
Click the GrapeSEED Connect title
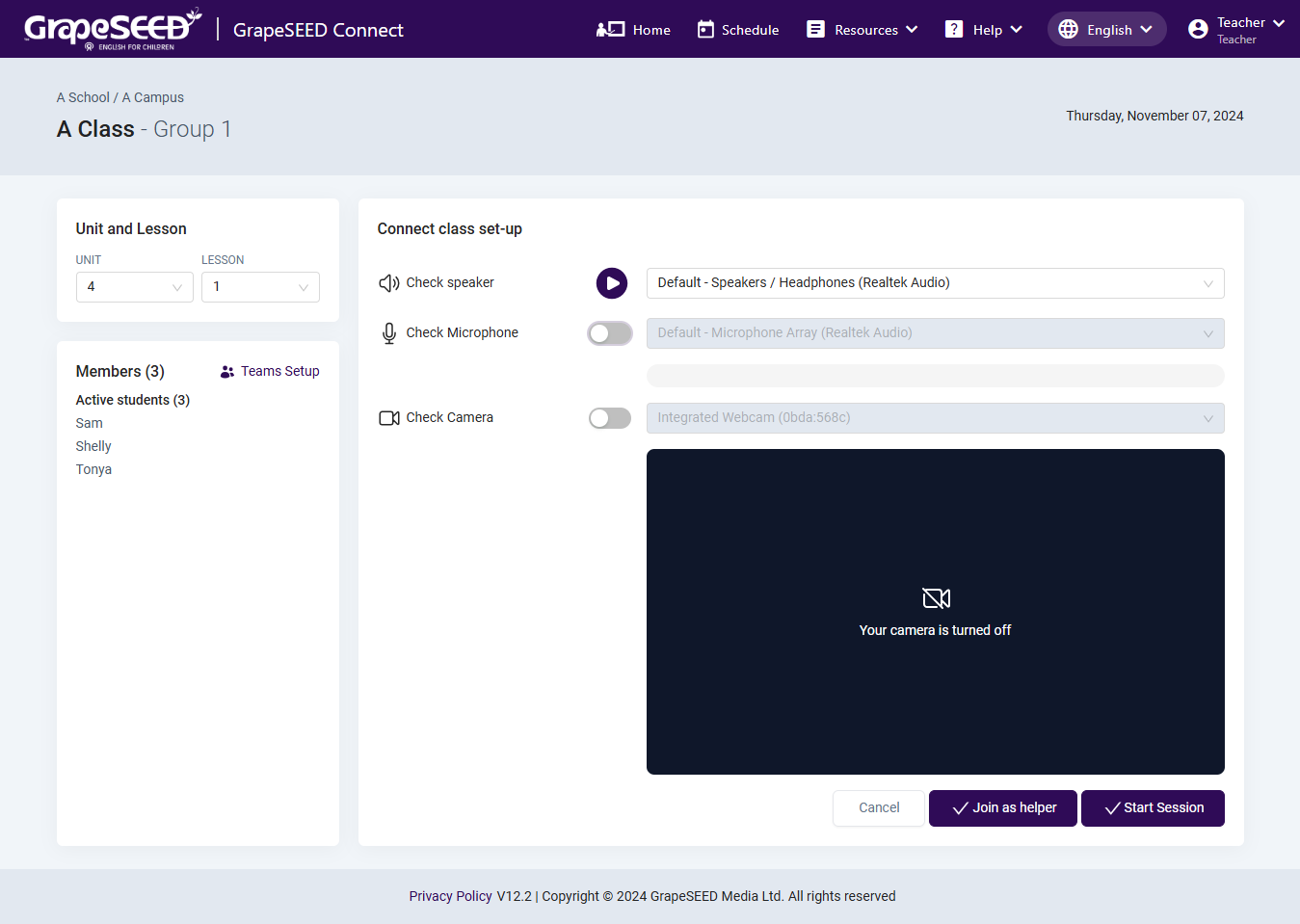pyautogui.click(x=318, y=30)
